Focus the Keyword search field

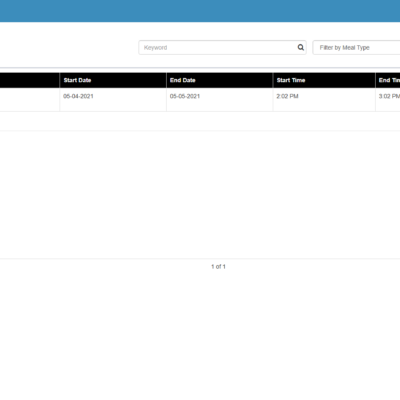pyautogui.click(x=222, y=47)
